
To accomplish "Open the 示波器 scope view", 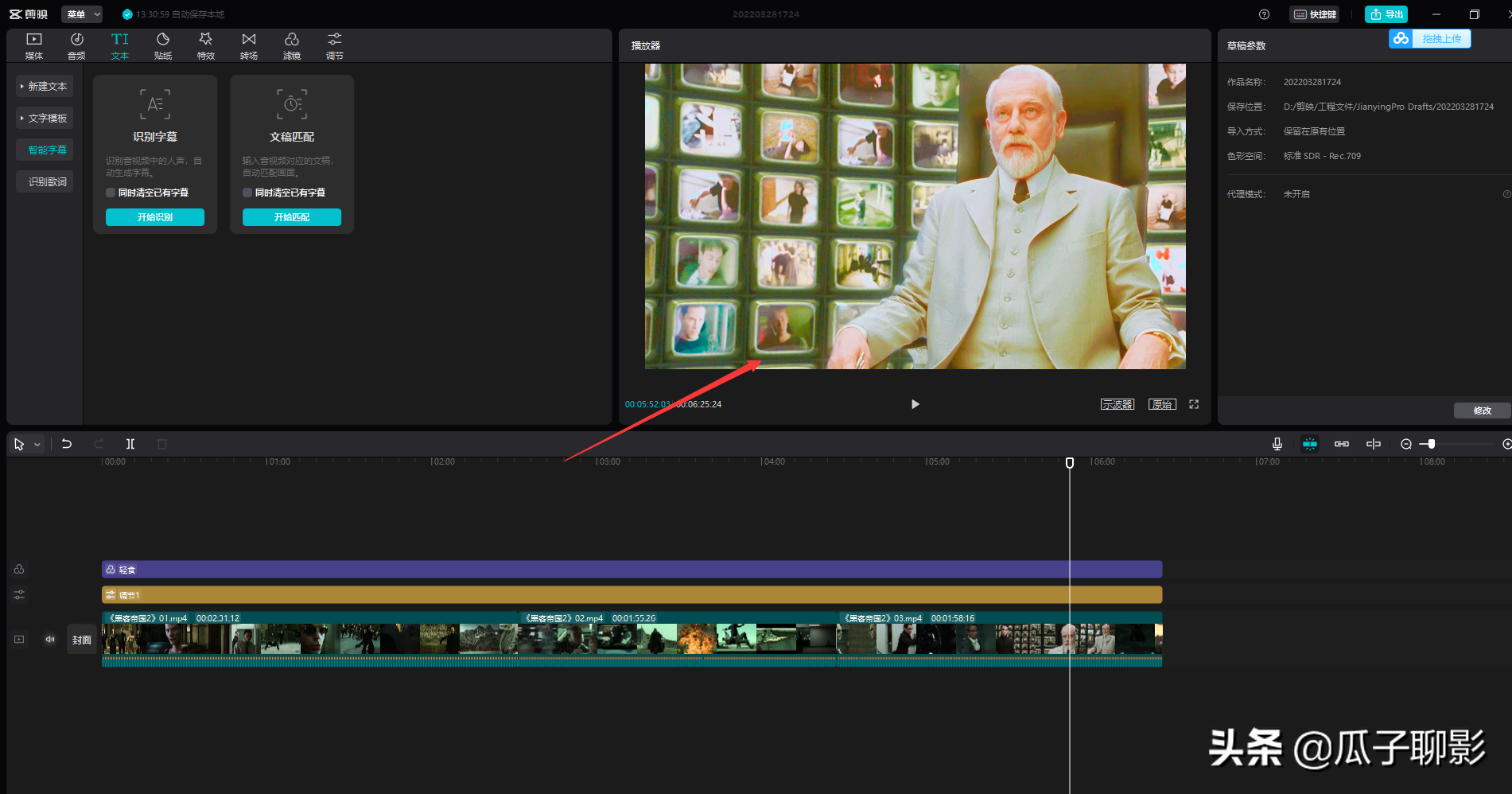I will point(1117,404).
